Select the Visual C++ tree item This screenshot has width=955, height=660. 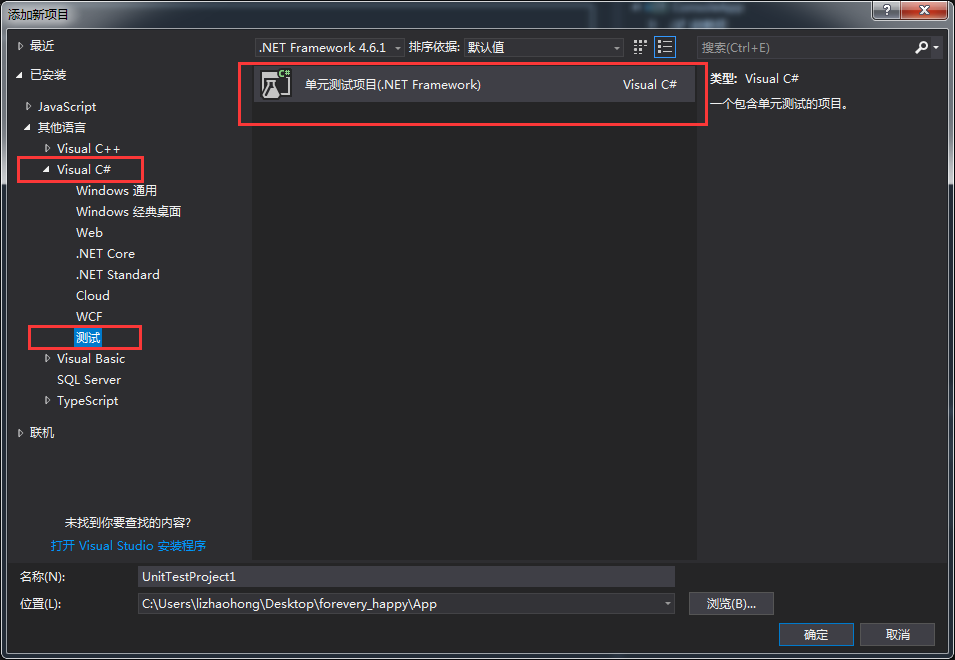88,149
